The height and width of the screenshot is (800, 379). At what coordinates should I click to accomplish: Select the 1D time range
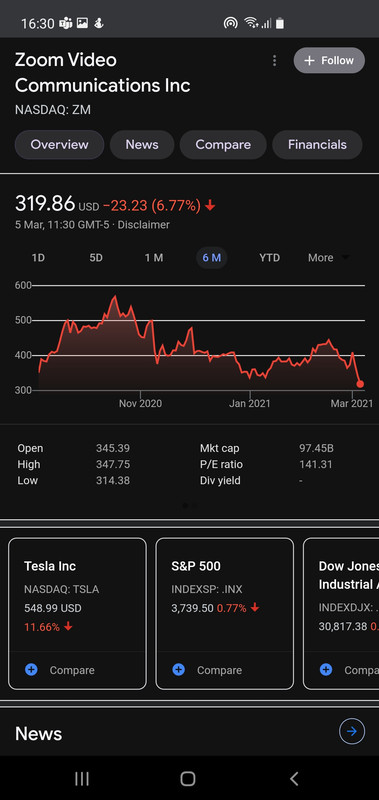(x=38, y=258)
